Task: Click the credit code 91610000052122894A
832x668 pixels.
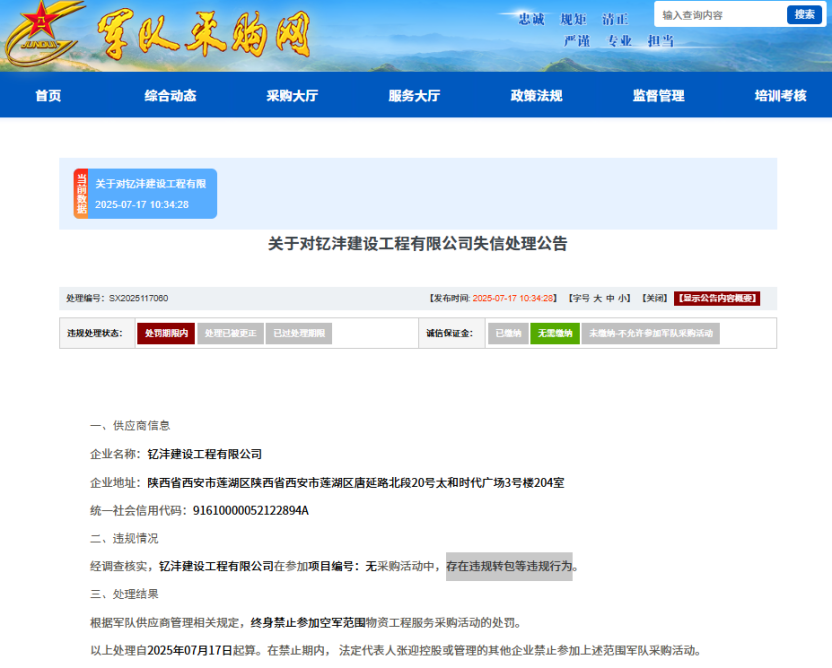Action: point(250,510)
